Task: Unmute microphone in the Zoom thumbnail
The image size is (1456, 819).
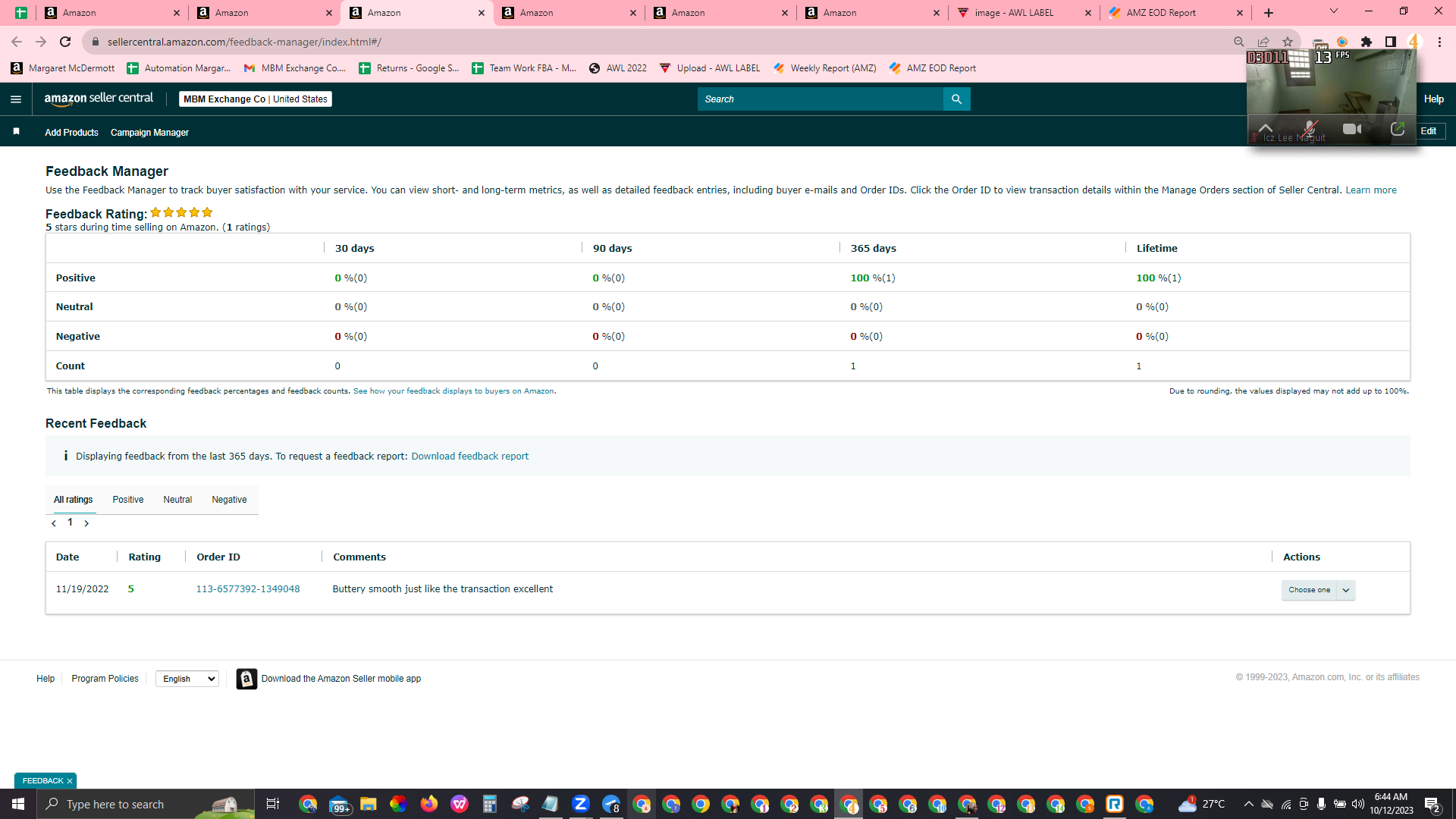Action: 1310,129
